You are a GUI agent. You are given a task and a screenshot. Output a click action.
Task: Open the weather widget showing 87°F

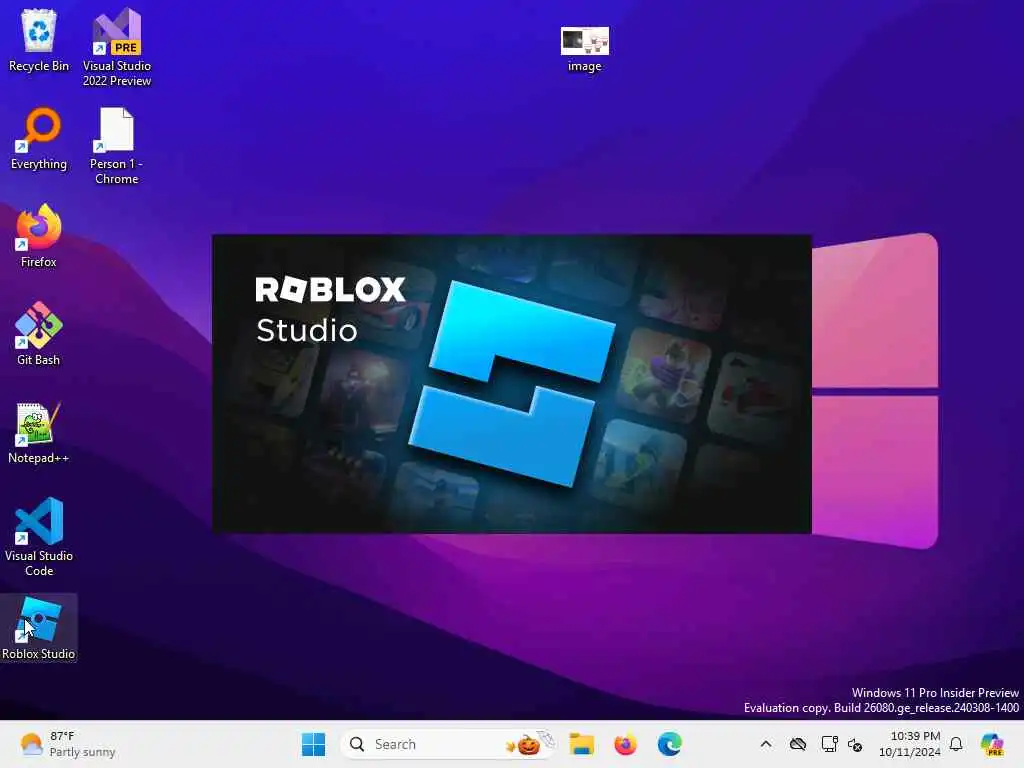[68, 744]
